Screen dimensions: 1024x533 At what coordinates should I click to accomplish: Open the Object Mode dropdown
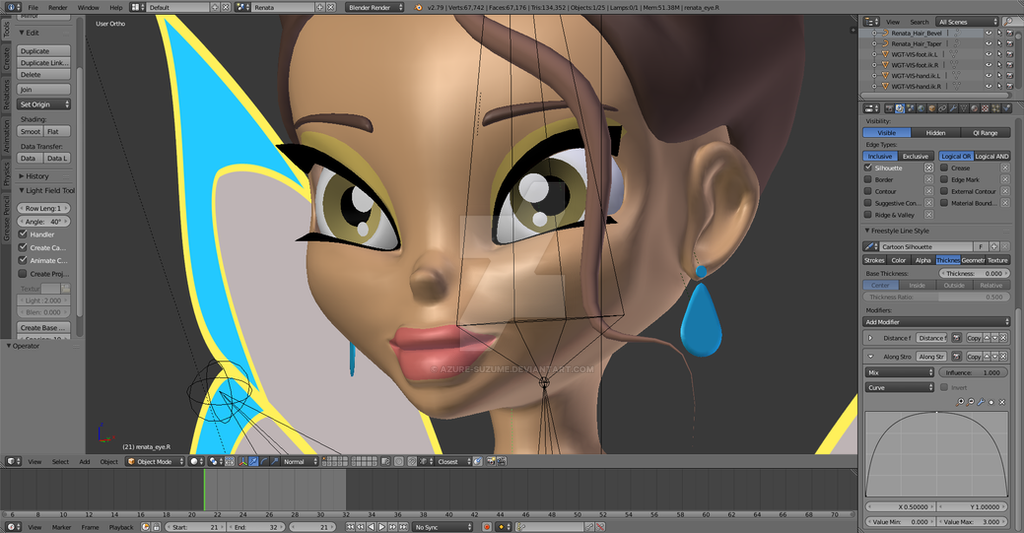pyautogui.click(x=155, y=461)
